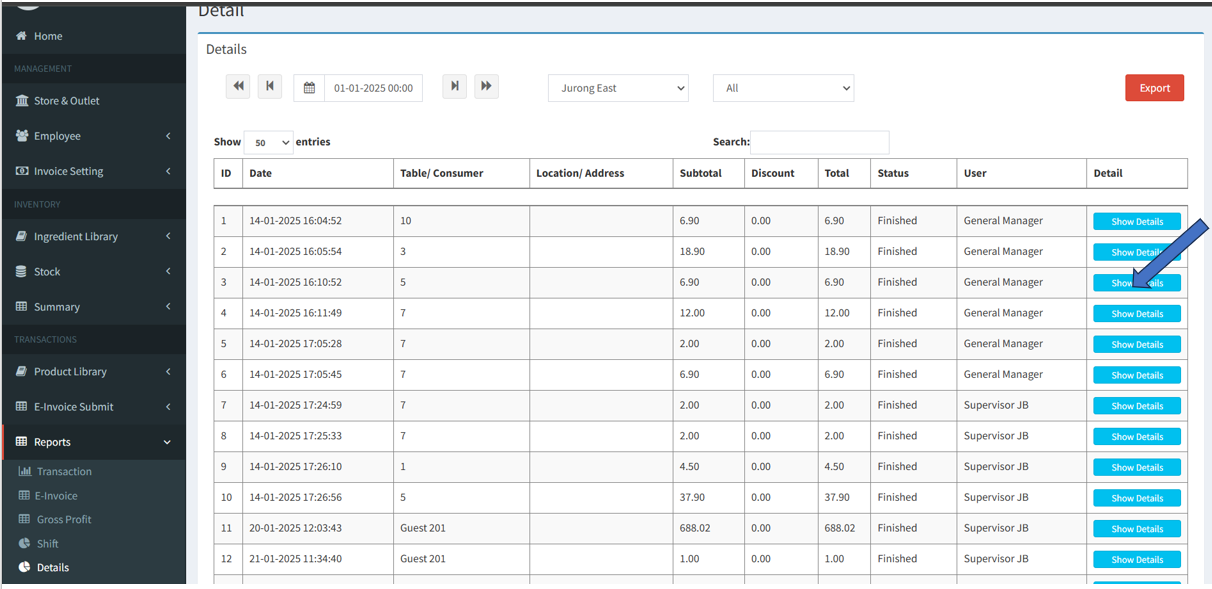1212x589 pixels.
Task: Click the step backward date button
Action: (x=270, y=87)
